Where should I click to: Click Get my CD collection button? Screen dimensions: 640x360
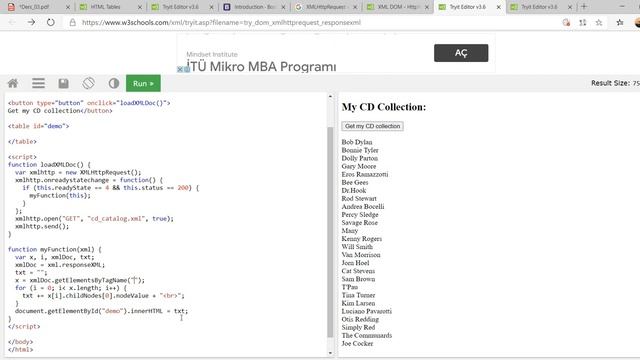tap(372, 126)
